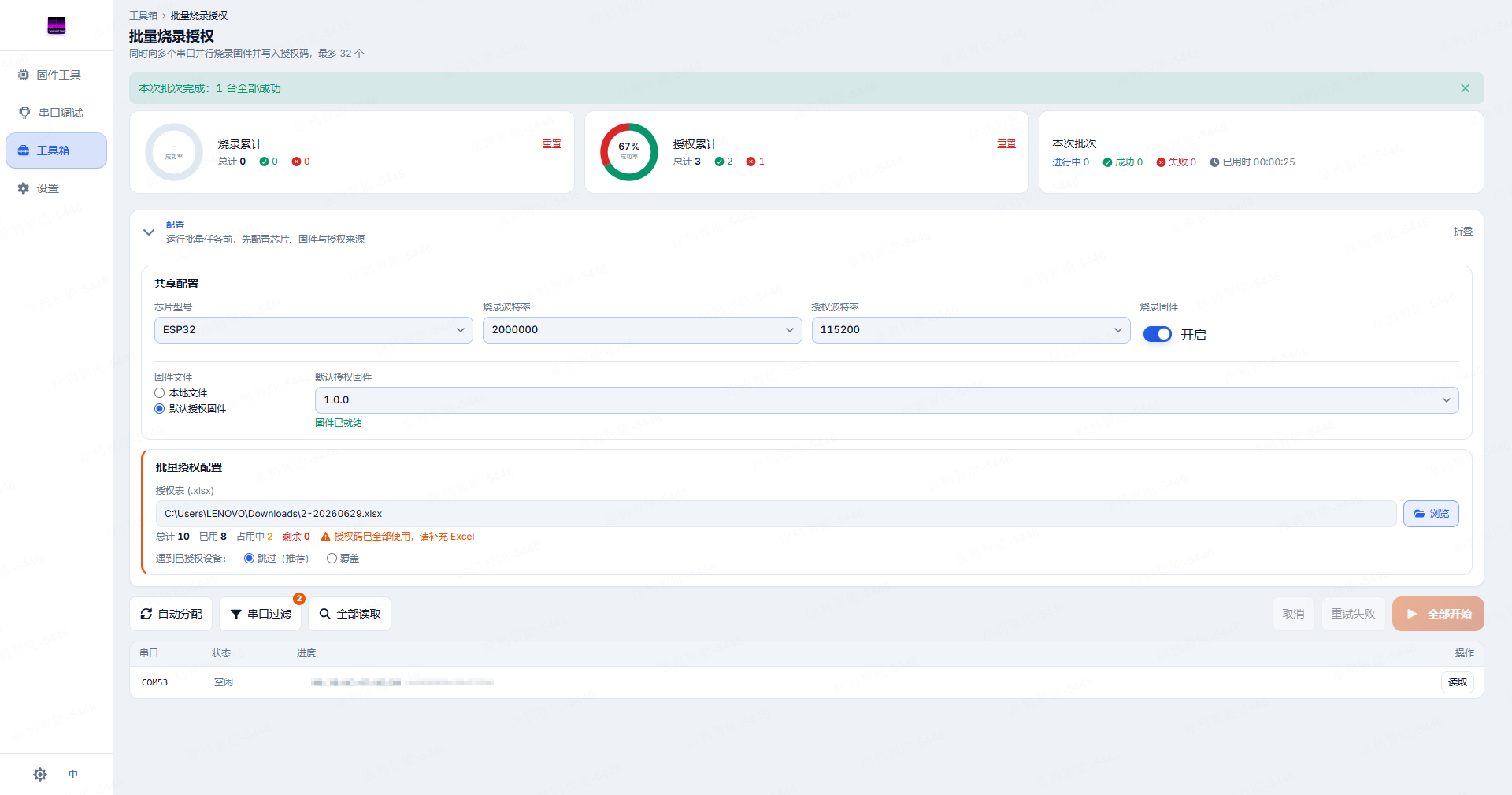Click the 67% authorization success ring
The width and height of the screenshot is (1512, 795).
coord(628,151)
